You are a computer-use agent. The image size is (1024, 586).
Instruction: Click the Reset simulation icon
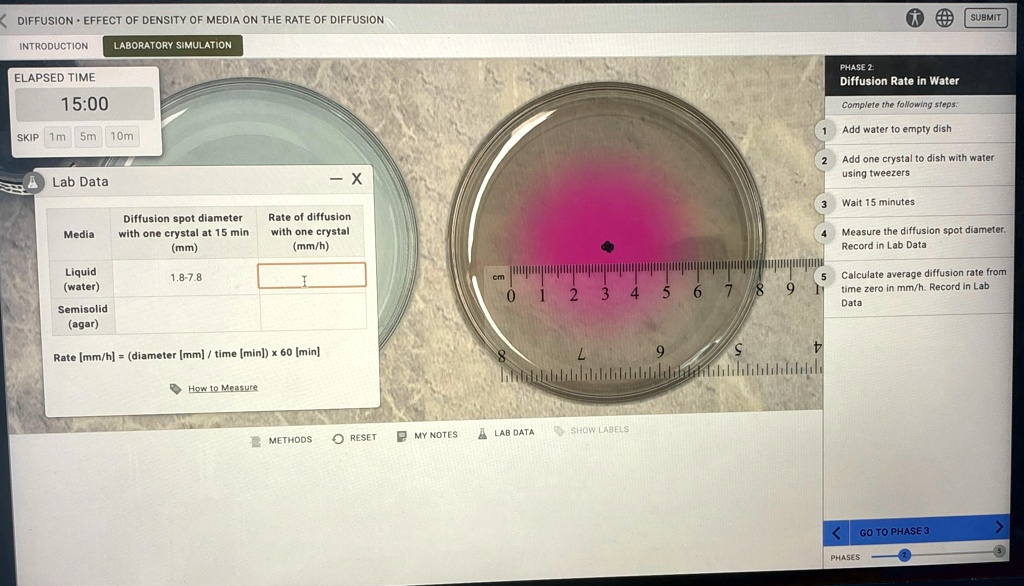[x=337, y=438]
